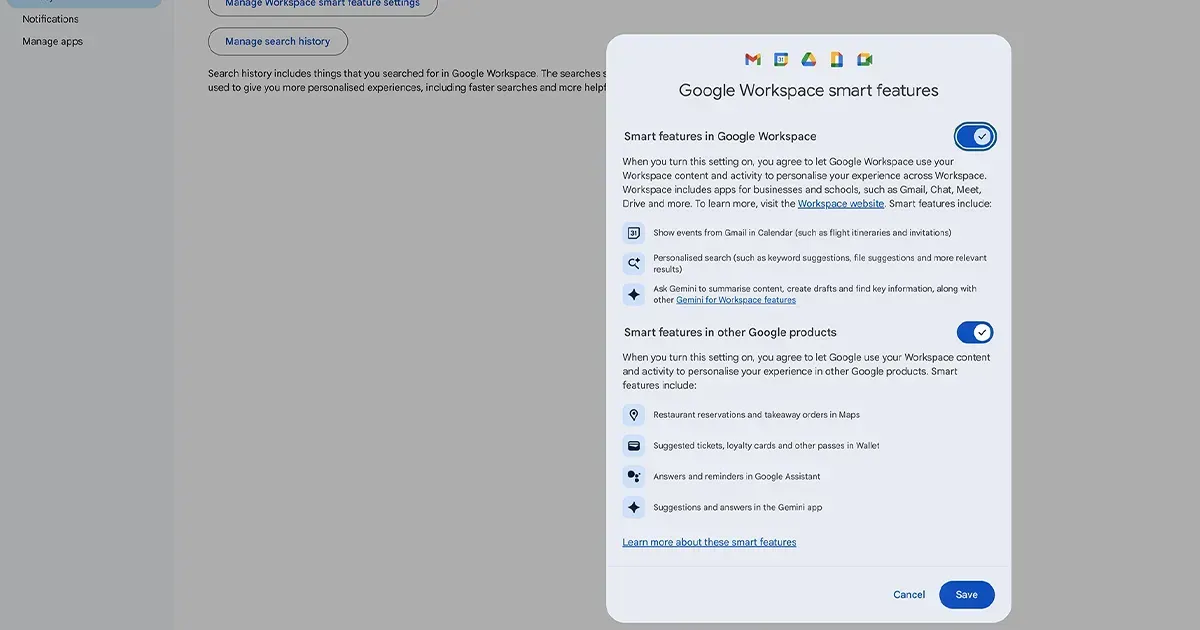Image resolution: width=1200 pixels, height=630 pixels.
Task: Cancel the smart features dialog
Action: [908, 594]
